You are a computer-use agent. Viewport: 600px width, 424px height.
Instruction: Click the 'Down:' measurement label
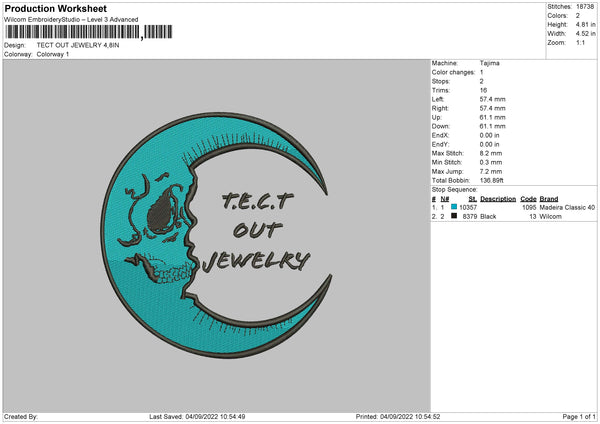coord(441,126)
